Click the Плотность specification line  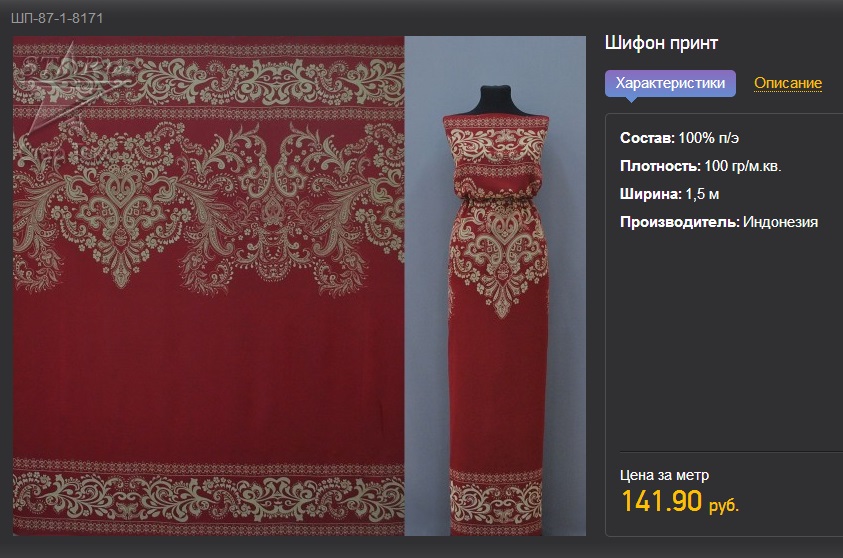(701, 166)
